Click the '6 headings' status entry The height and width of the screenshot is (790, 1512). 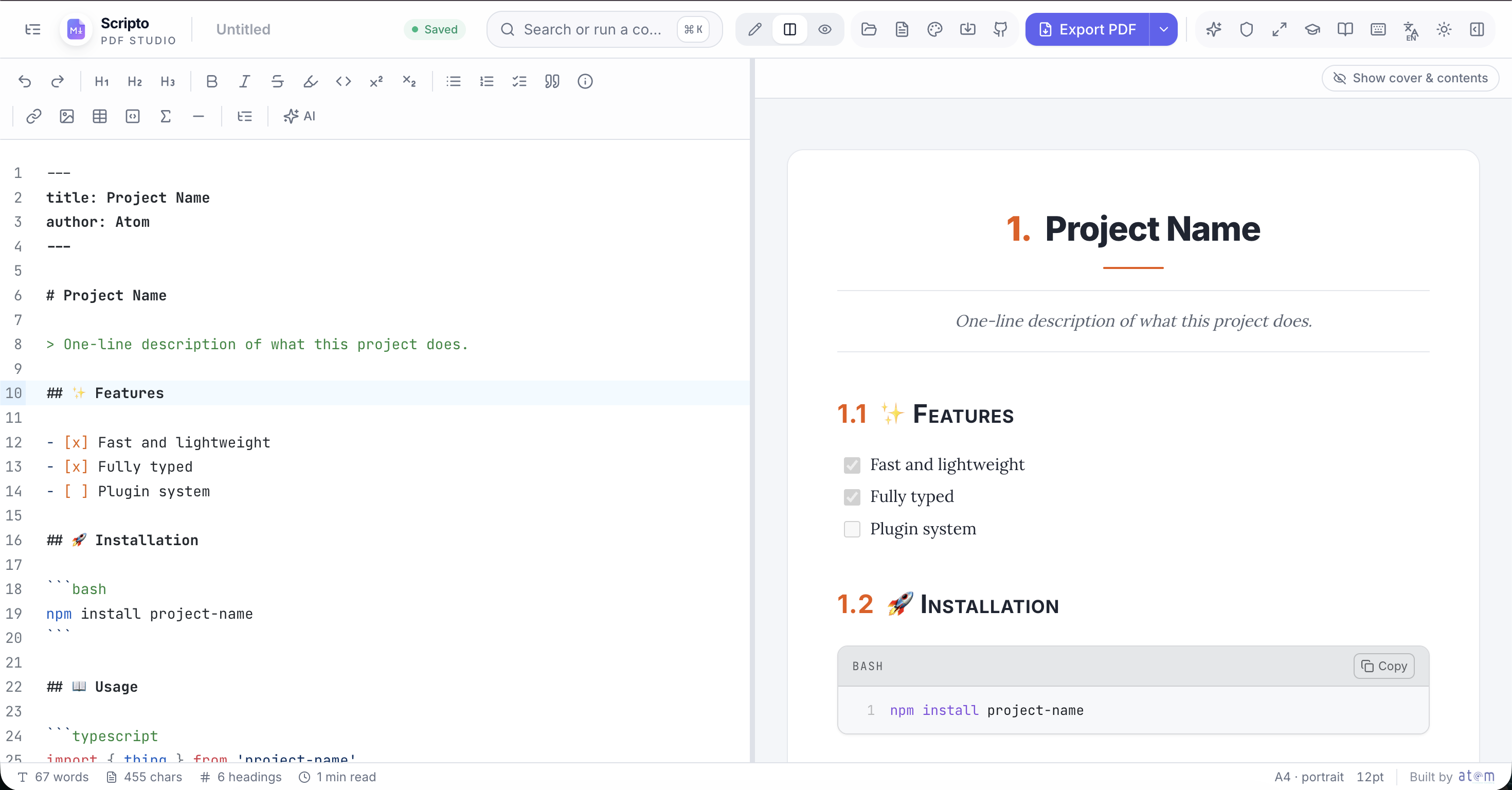[x=241, y=777]
